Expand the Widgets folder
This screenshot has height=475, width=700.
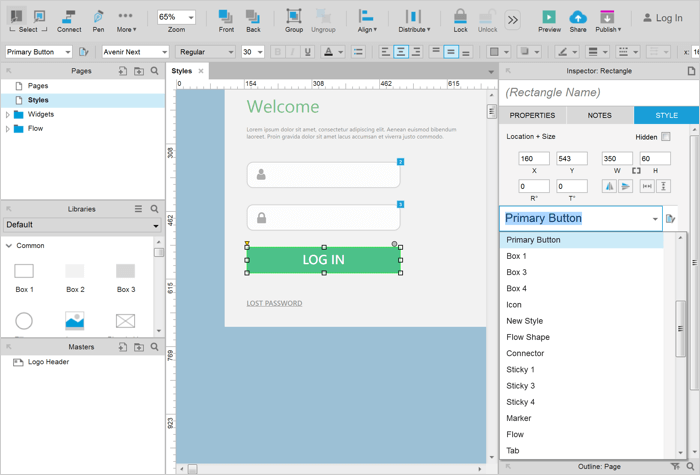click(8, 115)
